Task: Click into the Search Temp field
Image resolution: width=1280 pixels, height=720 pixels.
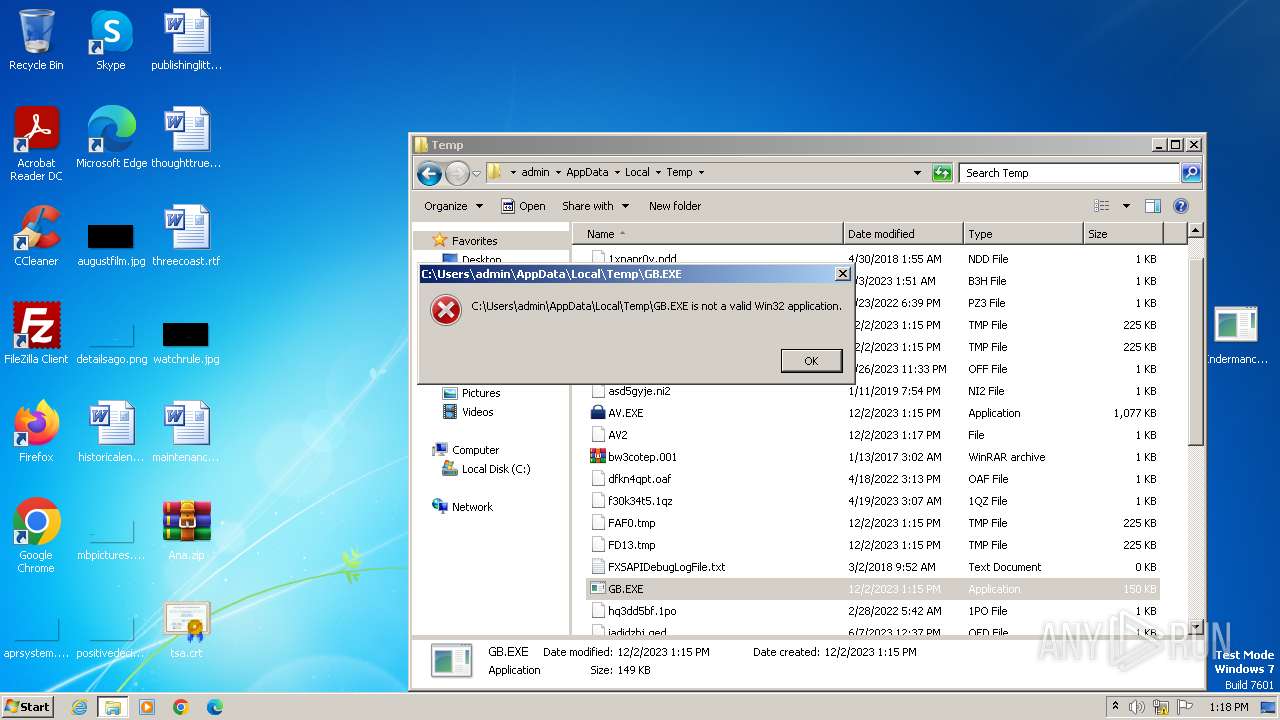Action: click(x=1068, y=173)
